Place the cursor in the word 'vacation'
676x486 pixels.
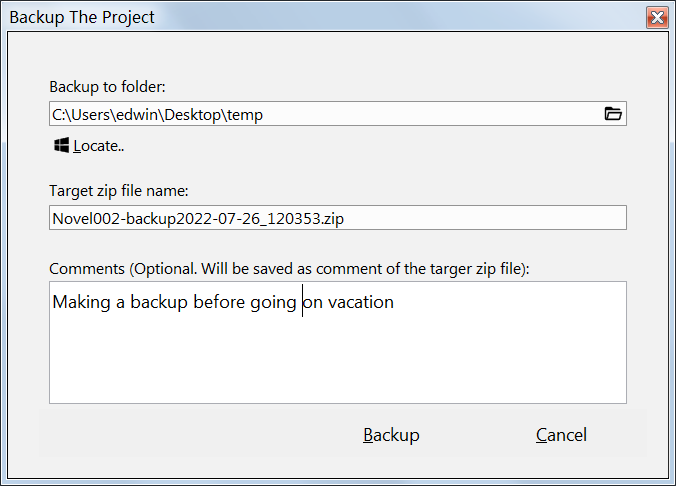(x=361, y=302)
